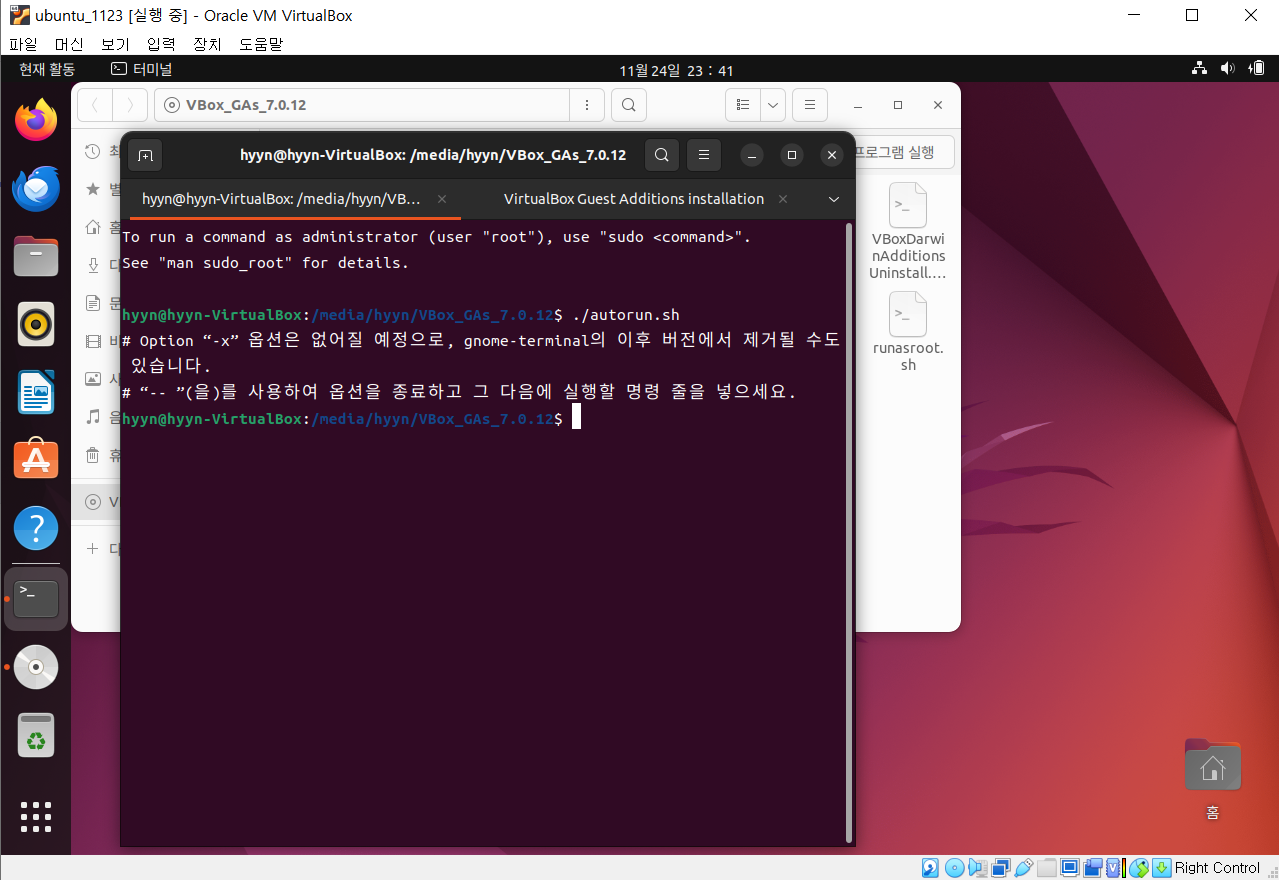Open Downloads in the Files sidebar
The image size is (1279, 880).
point(96,264)
